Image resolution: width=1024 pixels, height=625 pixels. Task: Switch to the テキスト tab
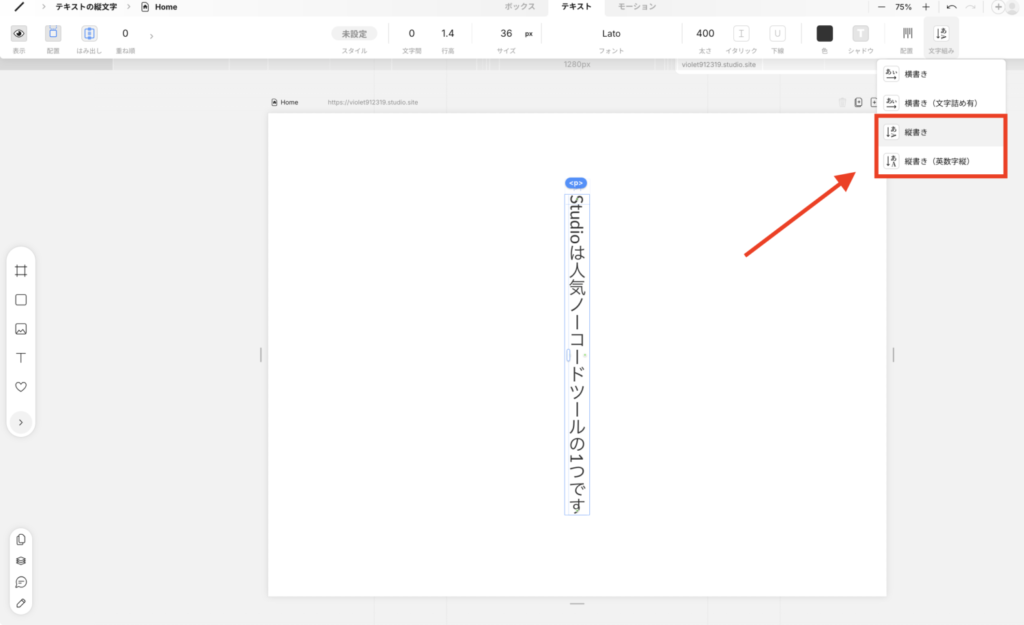[x=576, y=7]
